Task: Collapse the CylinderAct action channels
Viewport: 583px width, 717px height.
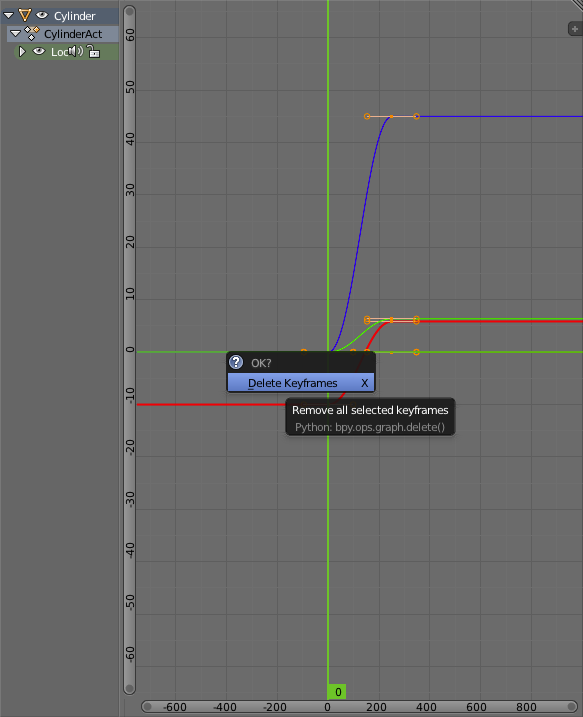Action: pos(16,33)
